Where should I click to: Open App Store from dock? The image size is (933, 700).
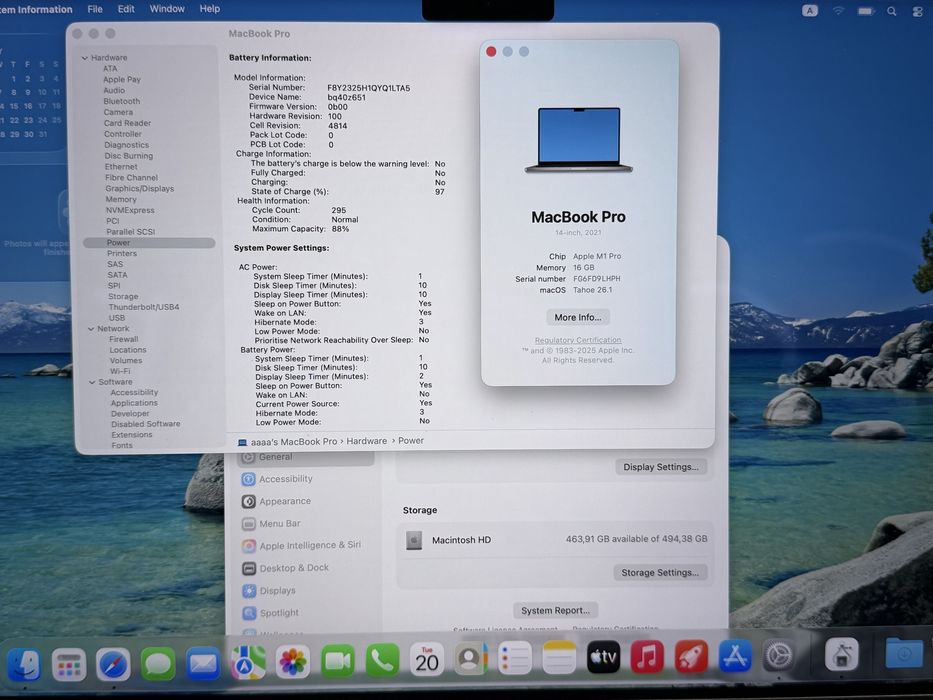(735, 655)
